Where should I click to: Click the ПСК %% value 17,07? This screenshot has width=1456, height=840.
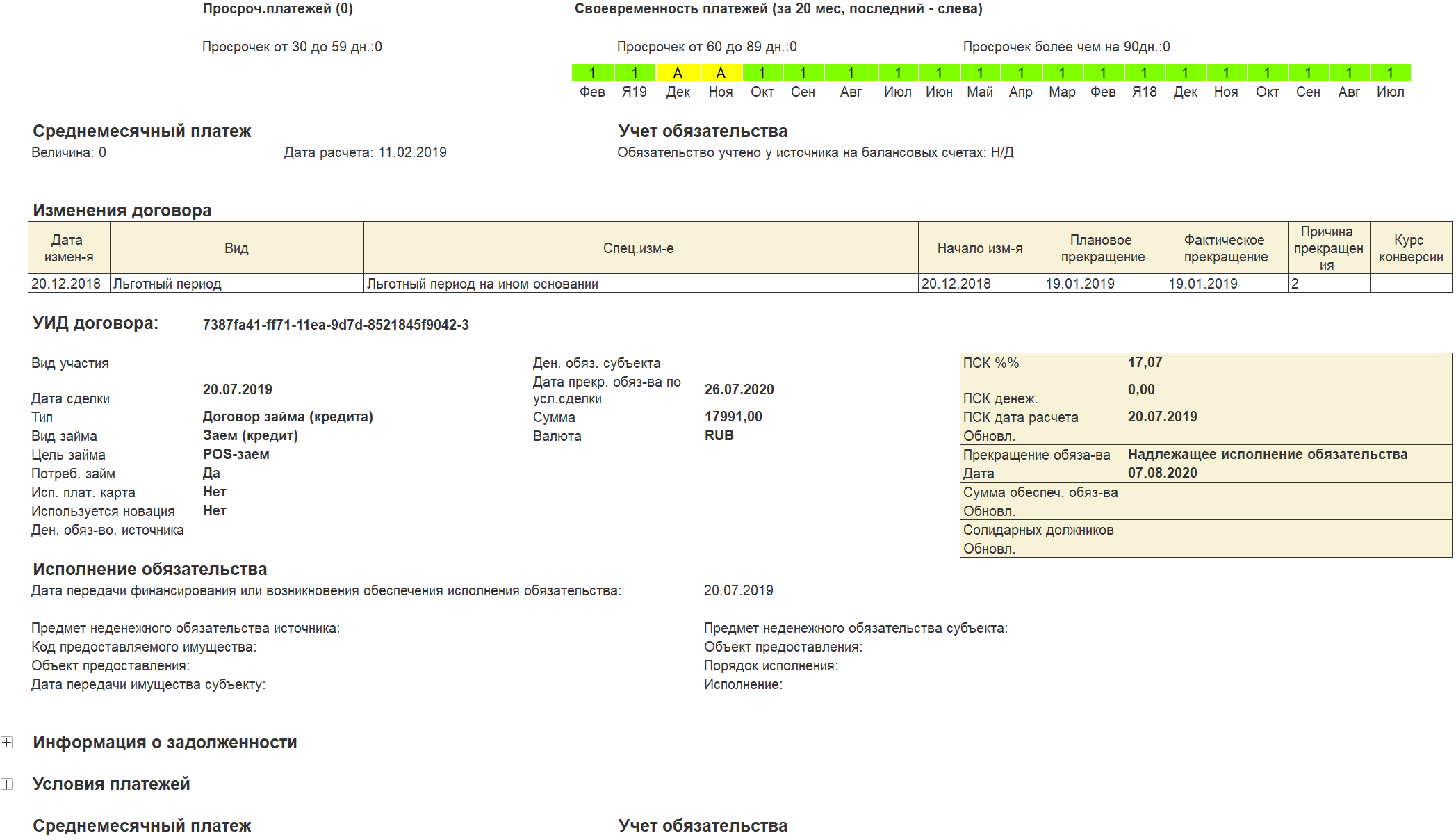1145,362
